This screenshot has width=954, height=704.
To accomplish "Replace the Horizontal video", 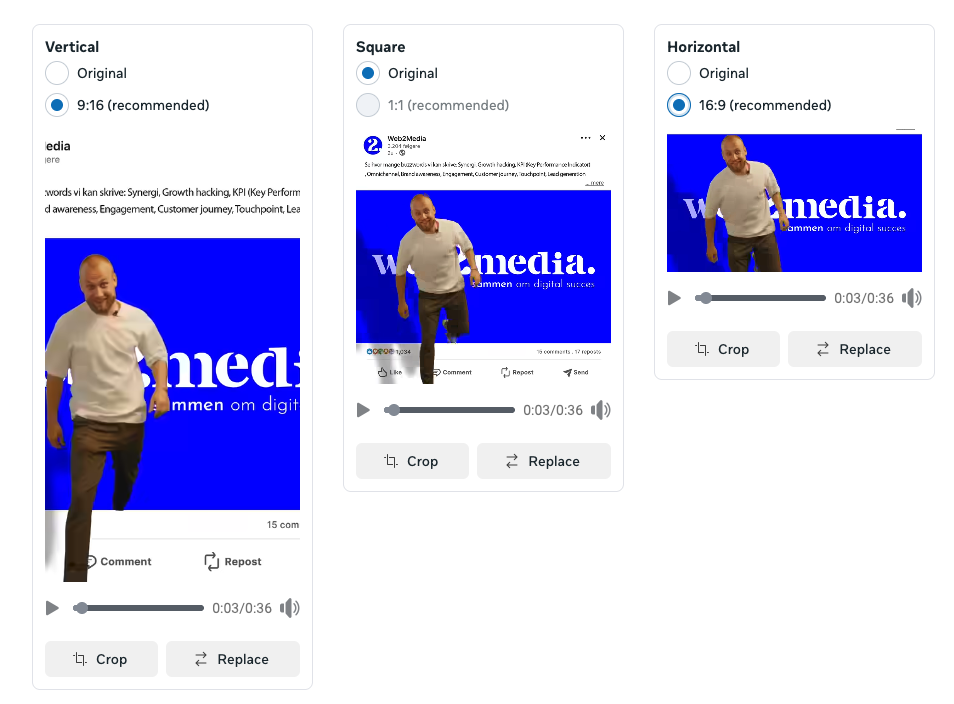I will click(x=855, y=349).
